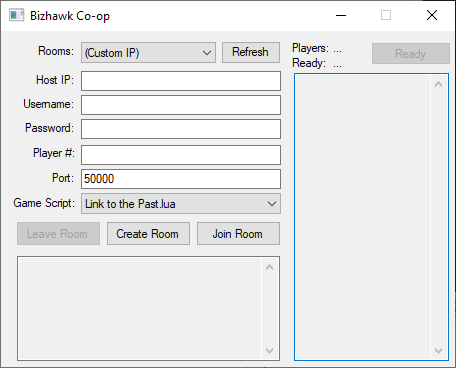
Task: Click inside the bottom log text area
Action: tap(140, 309)
